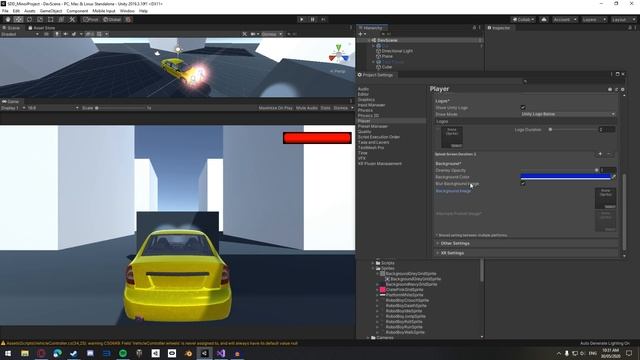The image size is (640, 360).
Task: Open the Layers dropdown
Action: pyautogui.click(x=593, y=20)
